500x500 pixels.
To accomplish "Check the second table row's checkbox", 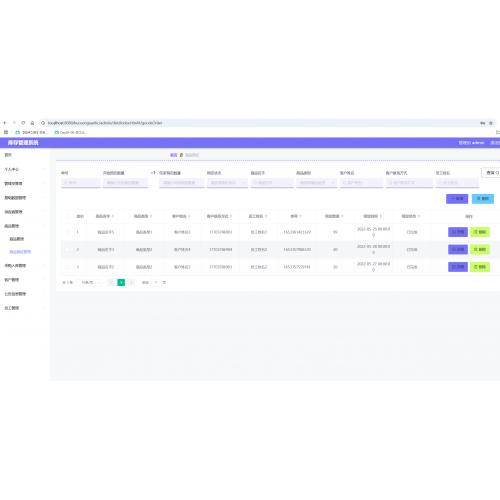I will [68, 249].
